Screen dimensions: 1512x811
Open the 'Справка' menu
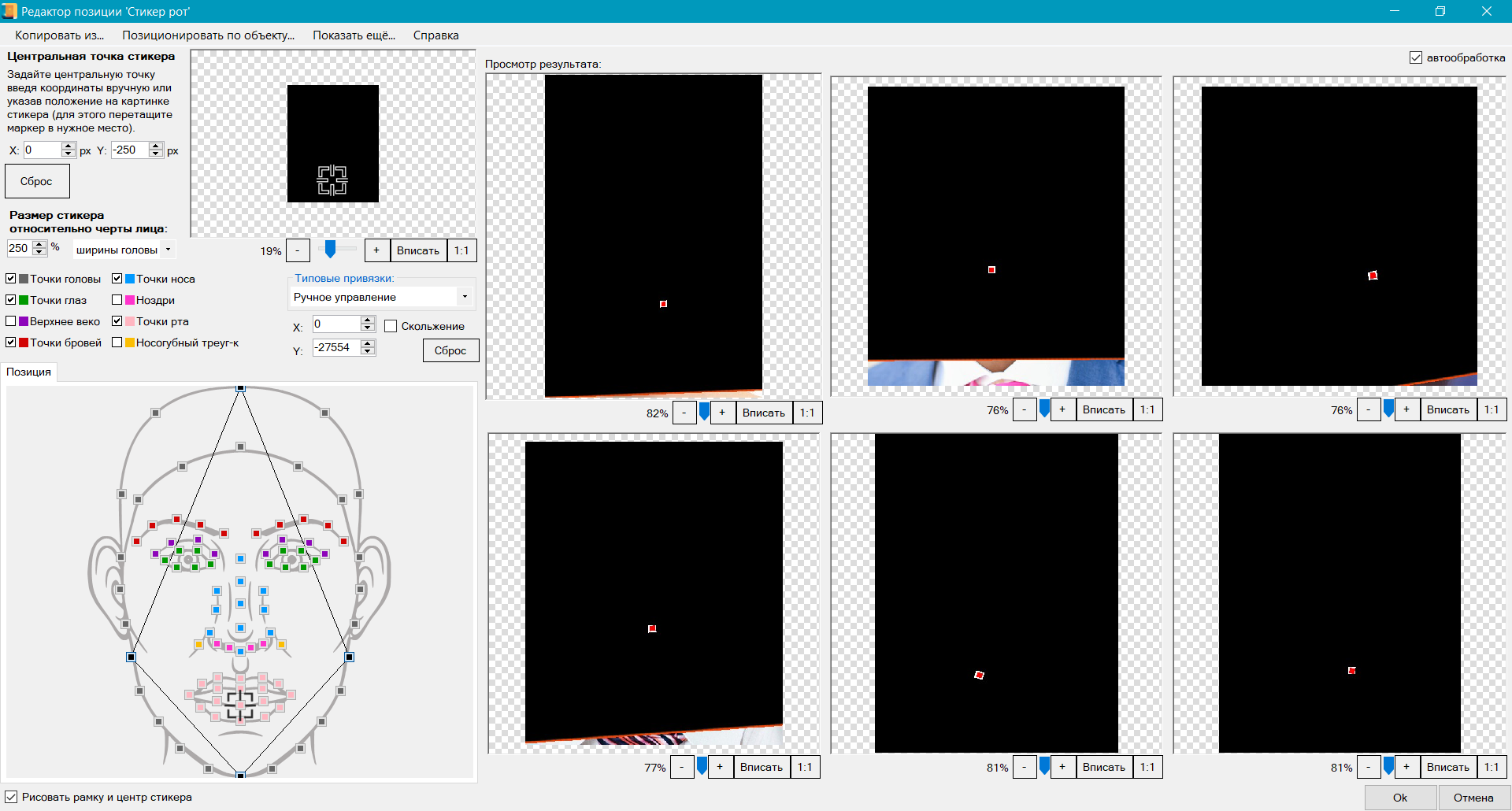435,35
